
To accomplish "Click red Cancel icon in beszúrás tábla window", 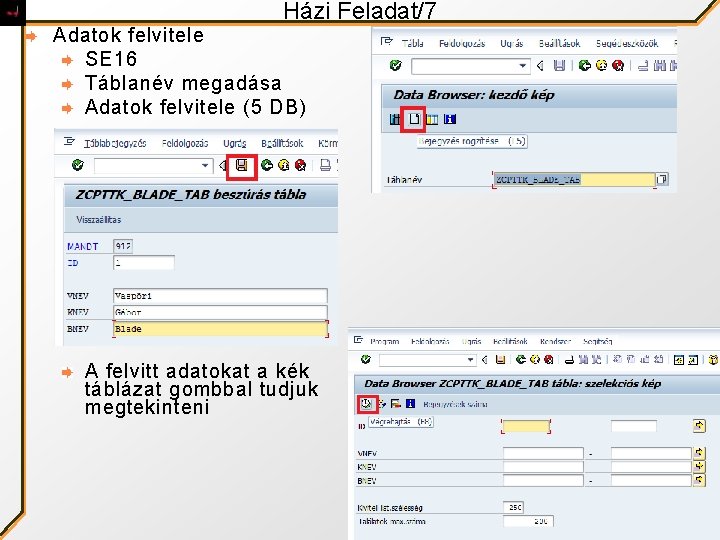I will click(301, 165).
